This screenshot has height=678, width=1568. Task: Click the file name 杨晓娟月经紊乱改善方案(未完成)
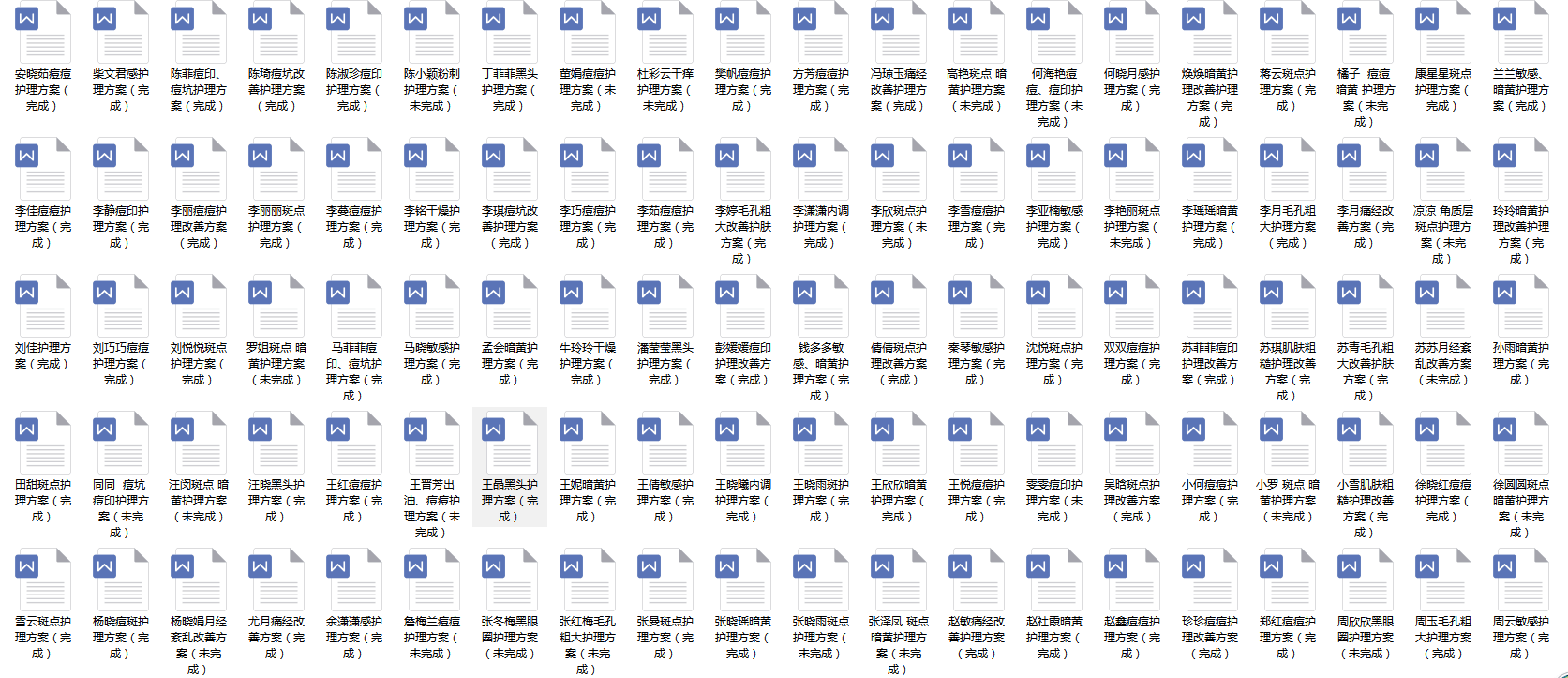tap(198, 645)
